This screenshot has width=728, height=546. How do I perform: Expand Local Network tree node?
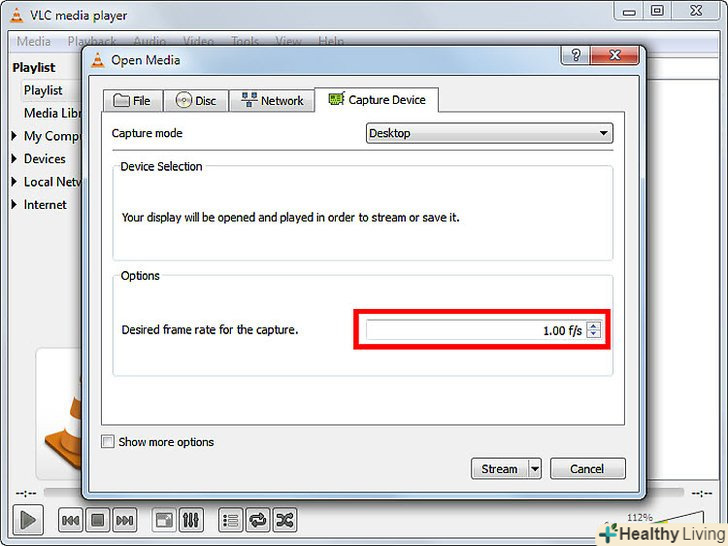(x=14, y=181)
